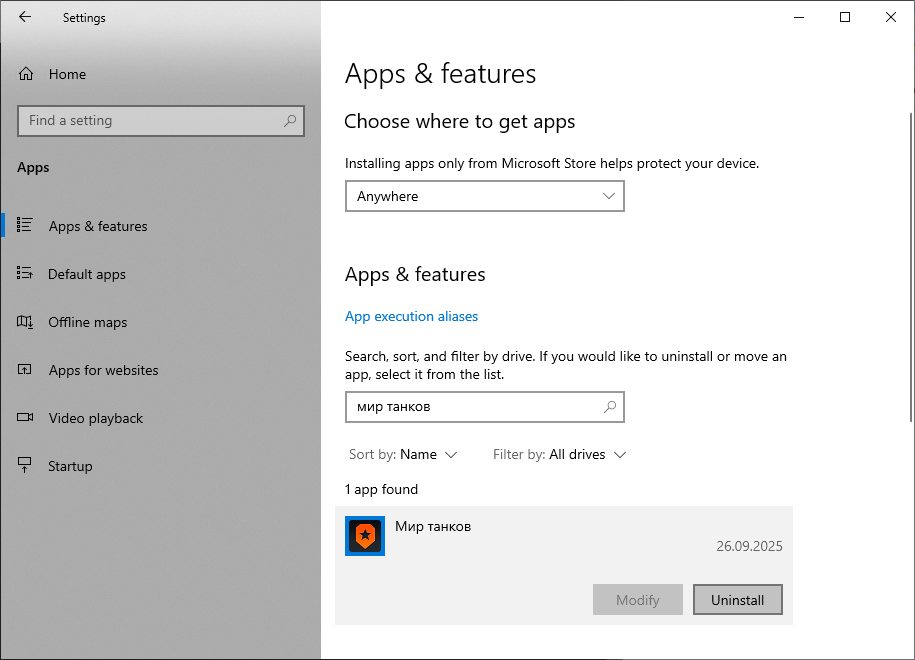Select the Apps & features sidebar icon
Image resolution: width=915 pixels, height=660 pixels.
pyautogui.click(x=25, y=225)
